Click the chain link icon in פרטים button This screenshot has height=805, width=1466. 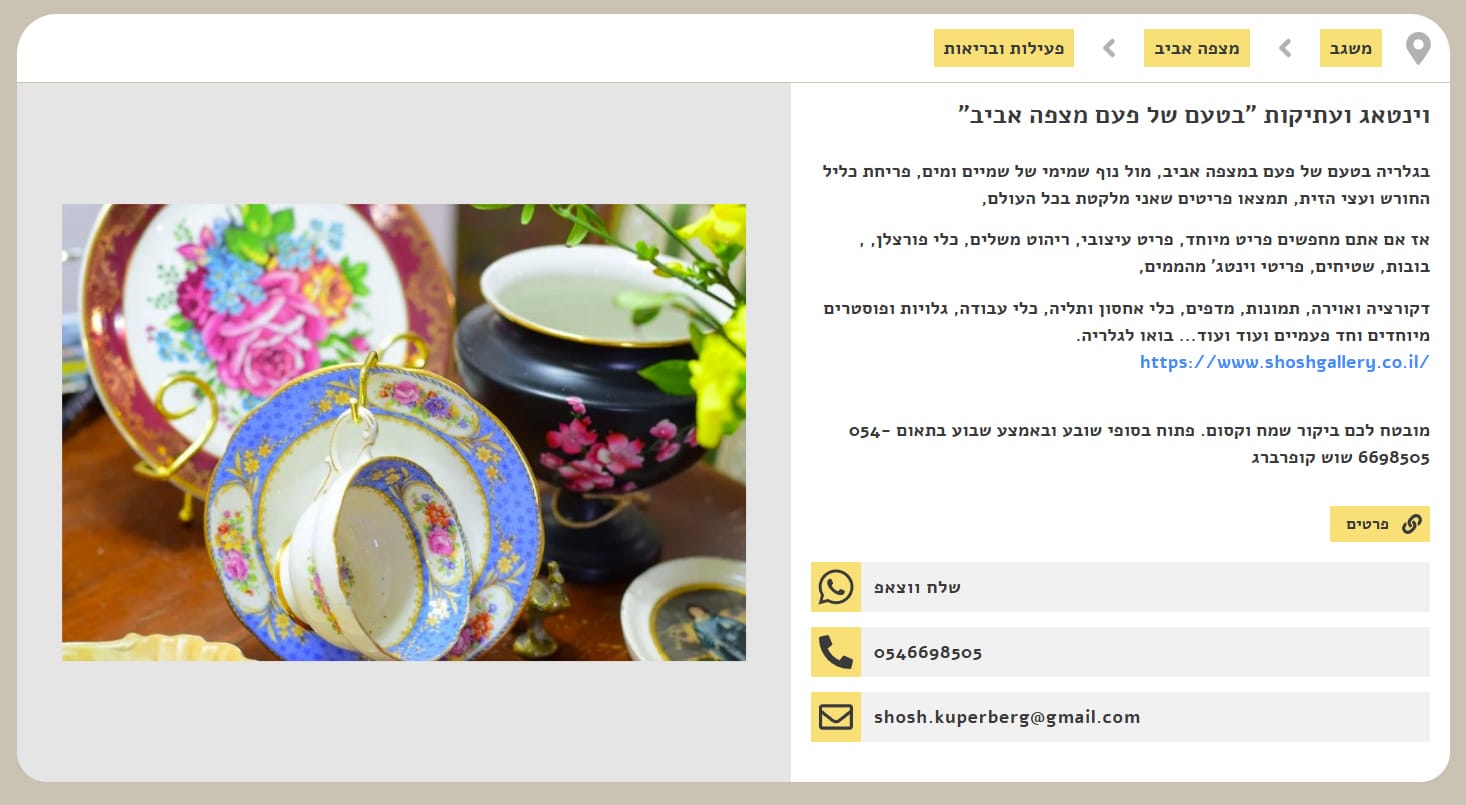1411,524
